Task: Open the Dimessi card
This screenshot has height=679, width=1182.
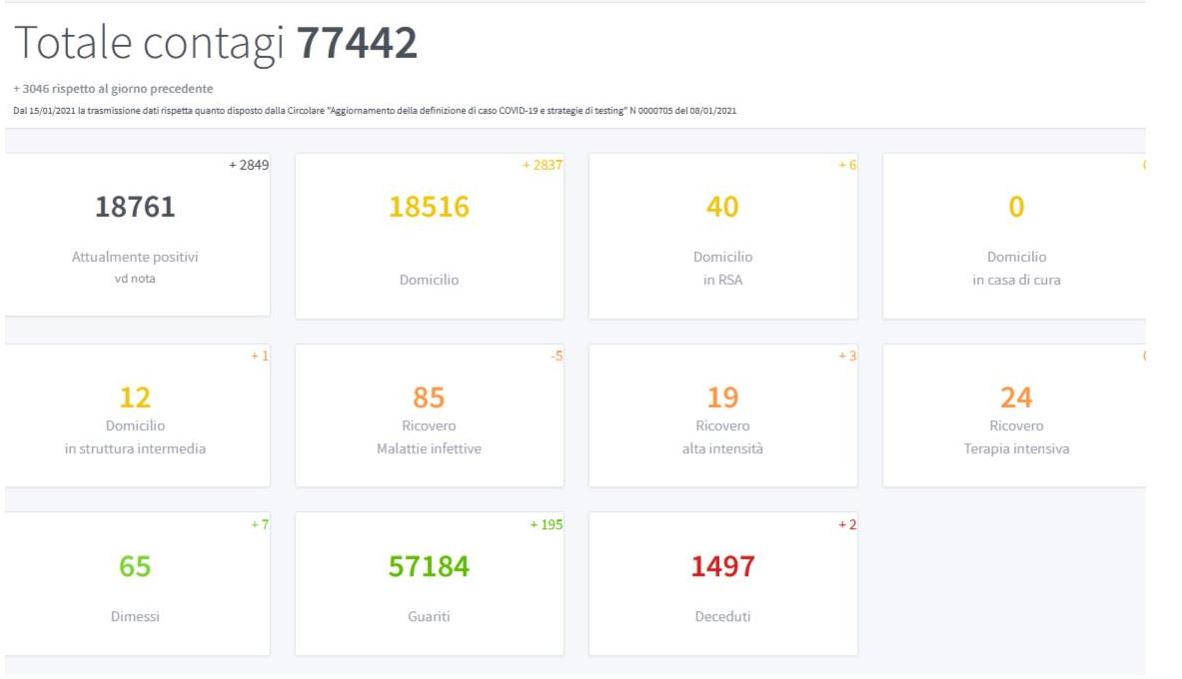Action: coord(135,585)
